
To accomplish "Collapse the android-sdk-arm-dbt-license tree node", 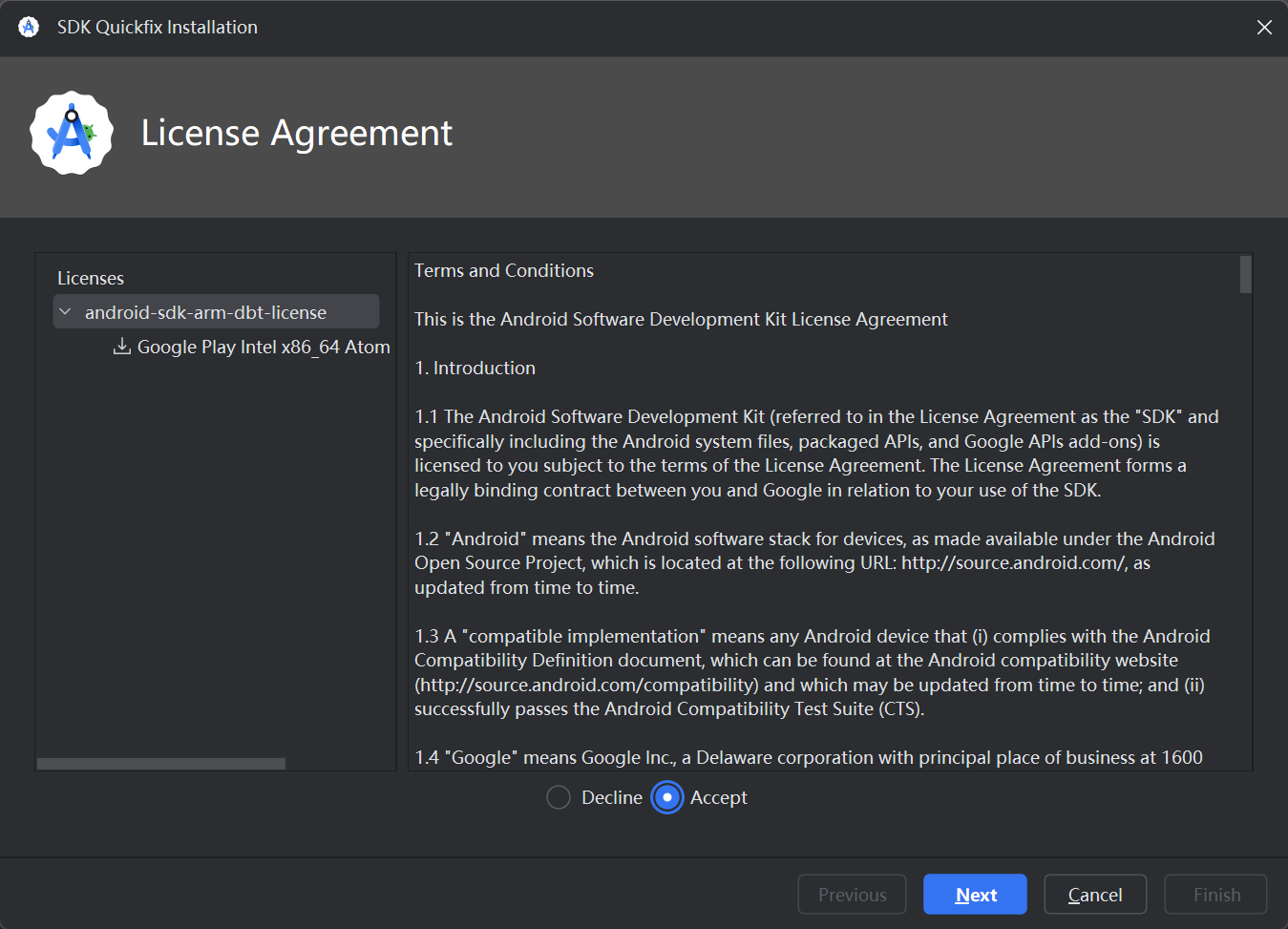I will (65, 312).
